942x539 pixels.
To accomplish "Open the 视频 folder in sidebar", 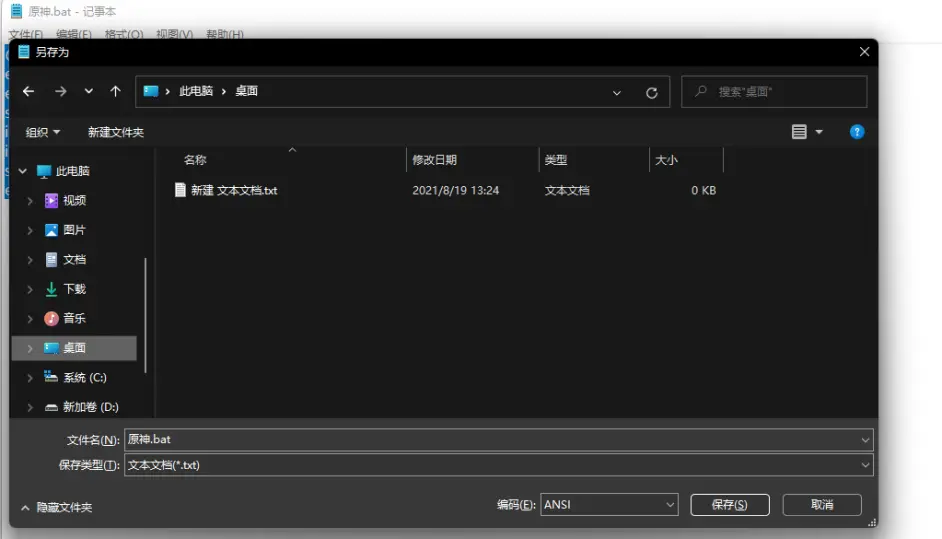I will click(x=65, y=201).
